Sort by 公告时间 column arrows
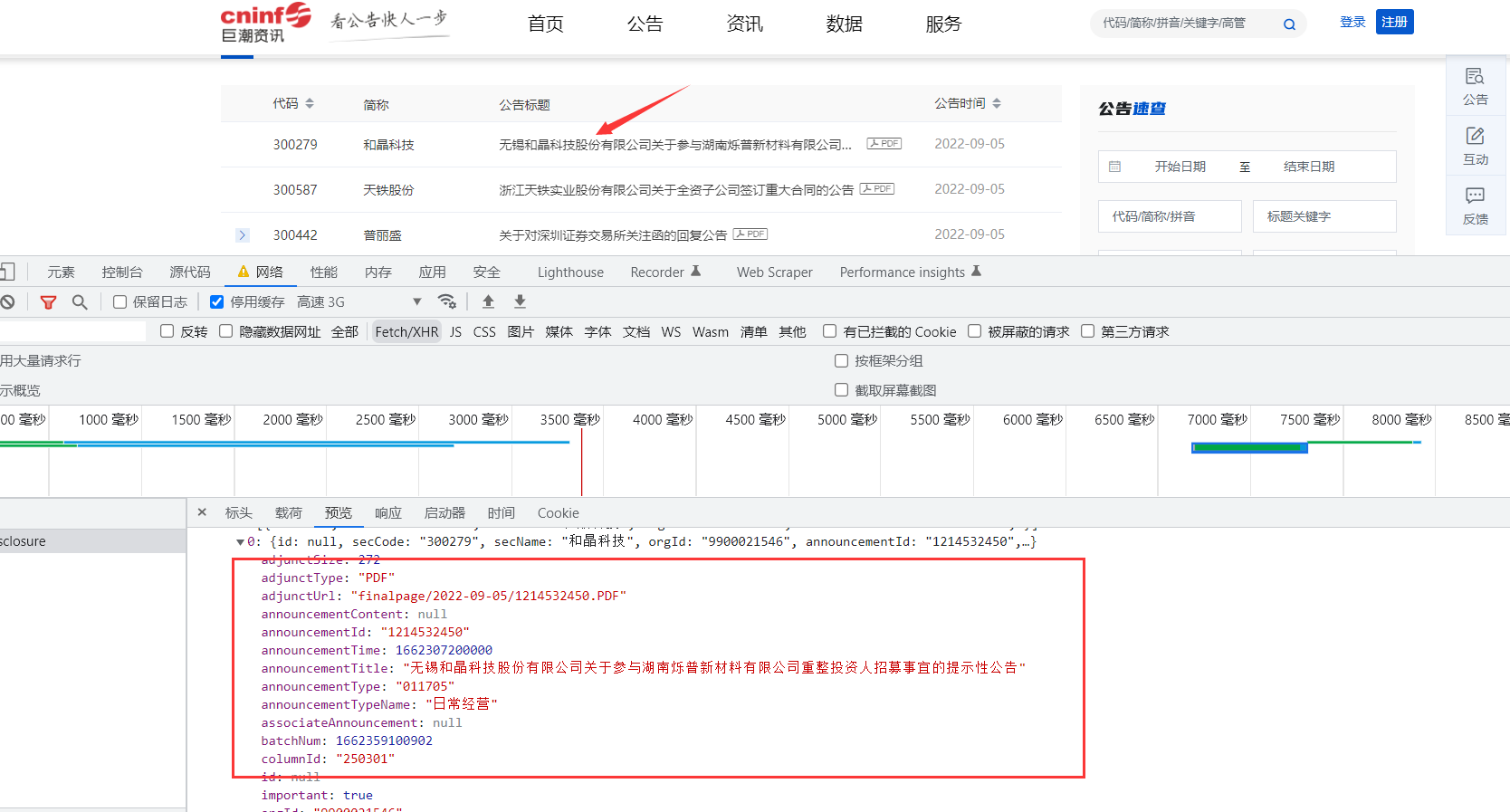 click(996, 103)
